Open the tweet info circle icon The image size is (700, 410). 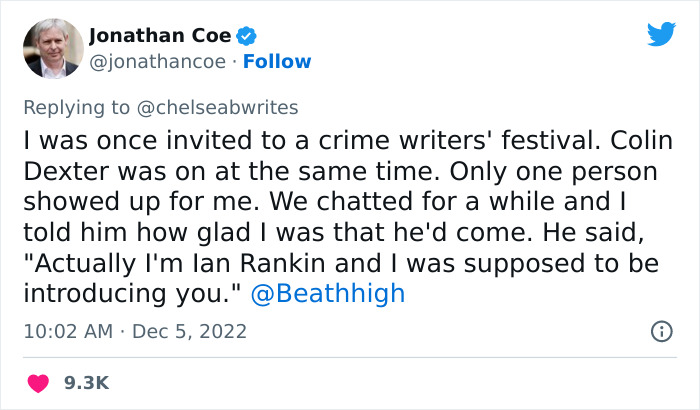click(x=661, y=331)
